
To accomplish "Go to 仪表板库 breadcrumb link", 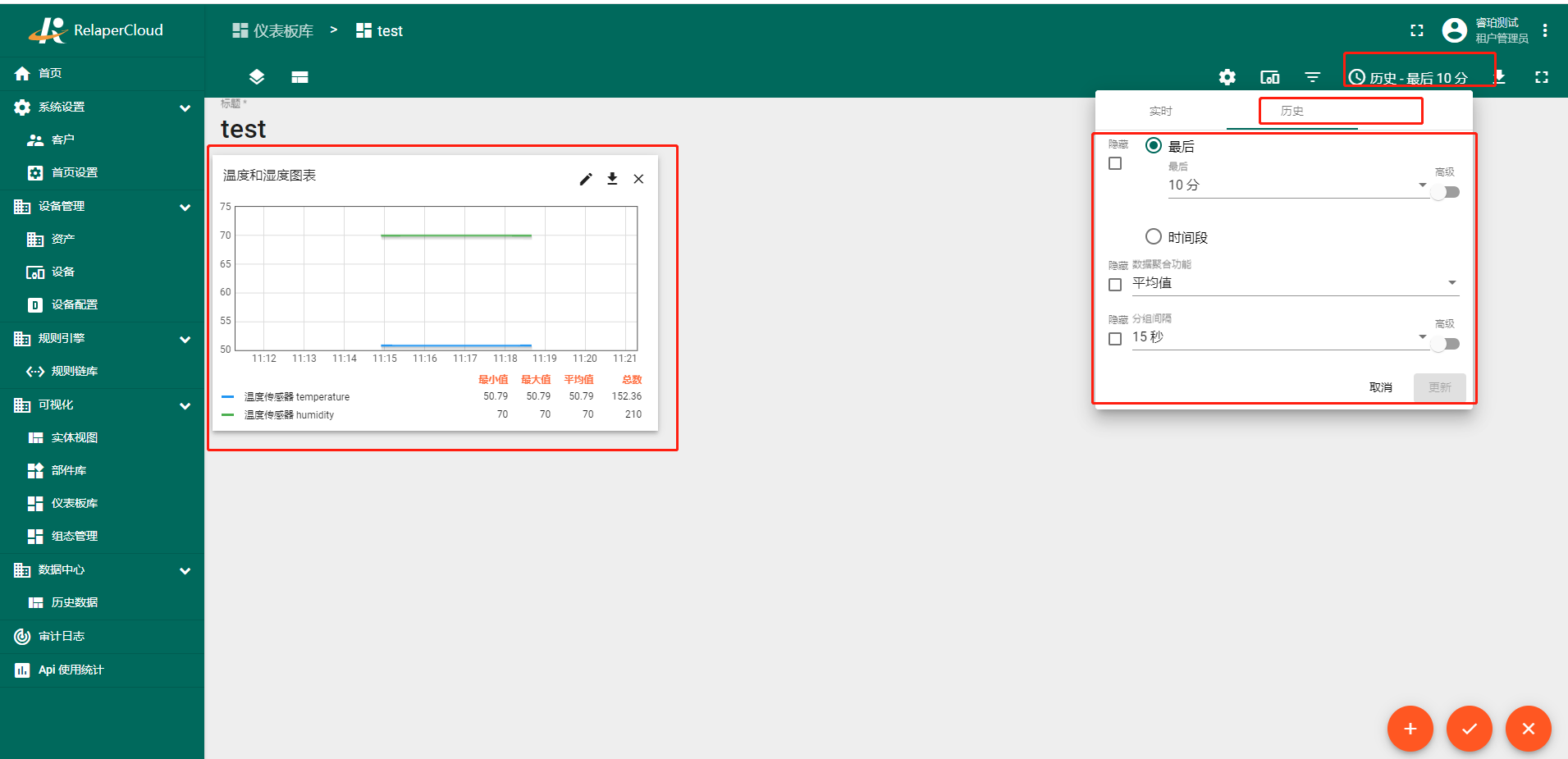I will (x=273, y=30).
